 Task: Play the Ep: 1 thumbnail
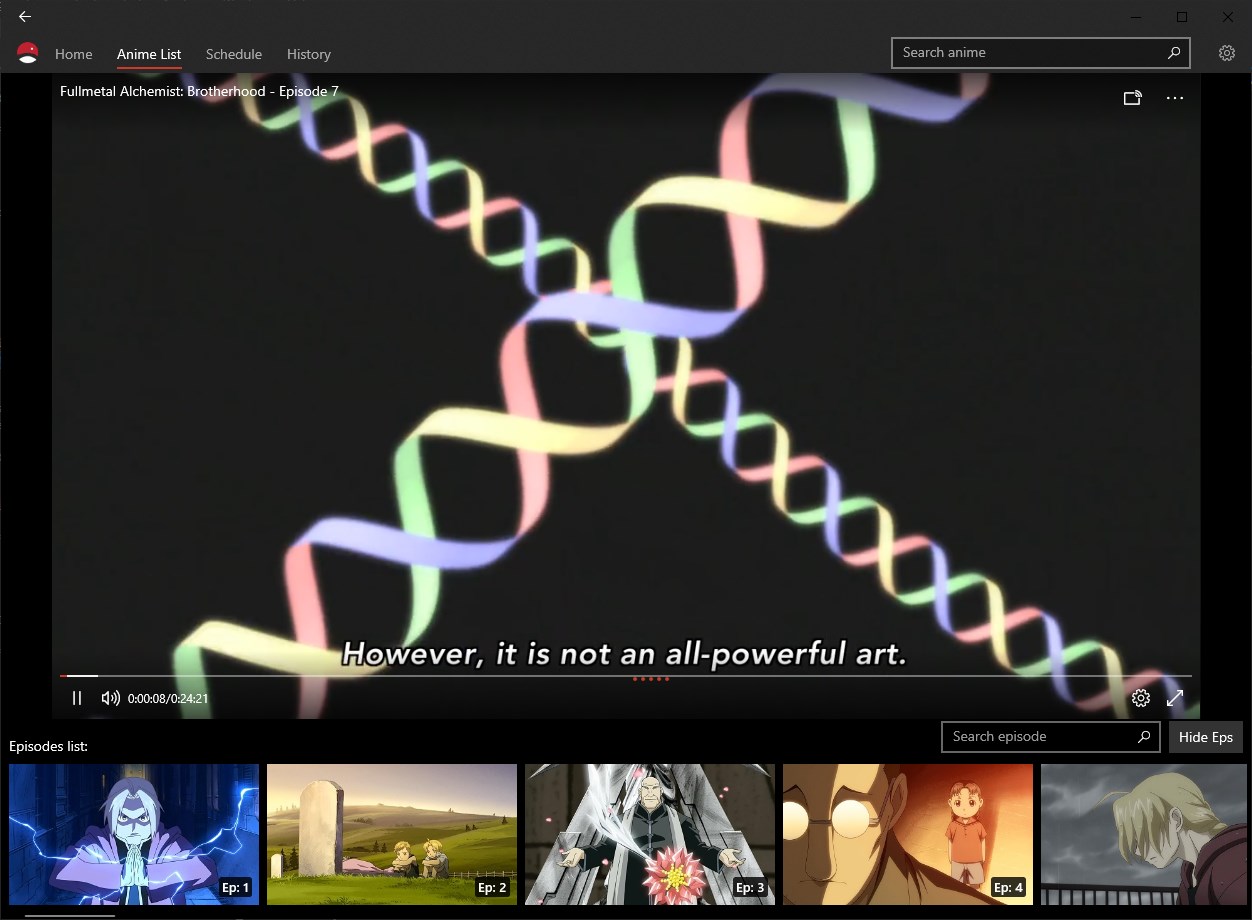pos(134,834)
